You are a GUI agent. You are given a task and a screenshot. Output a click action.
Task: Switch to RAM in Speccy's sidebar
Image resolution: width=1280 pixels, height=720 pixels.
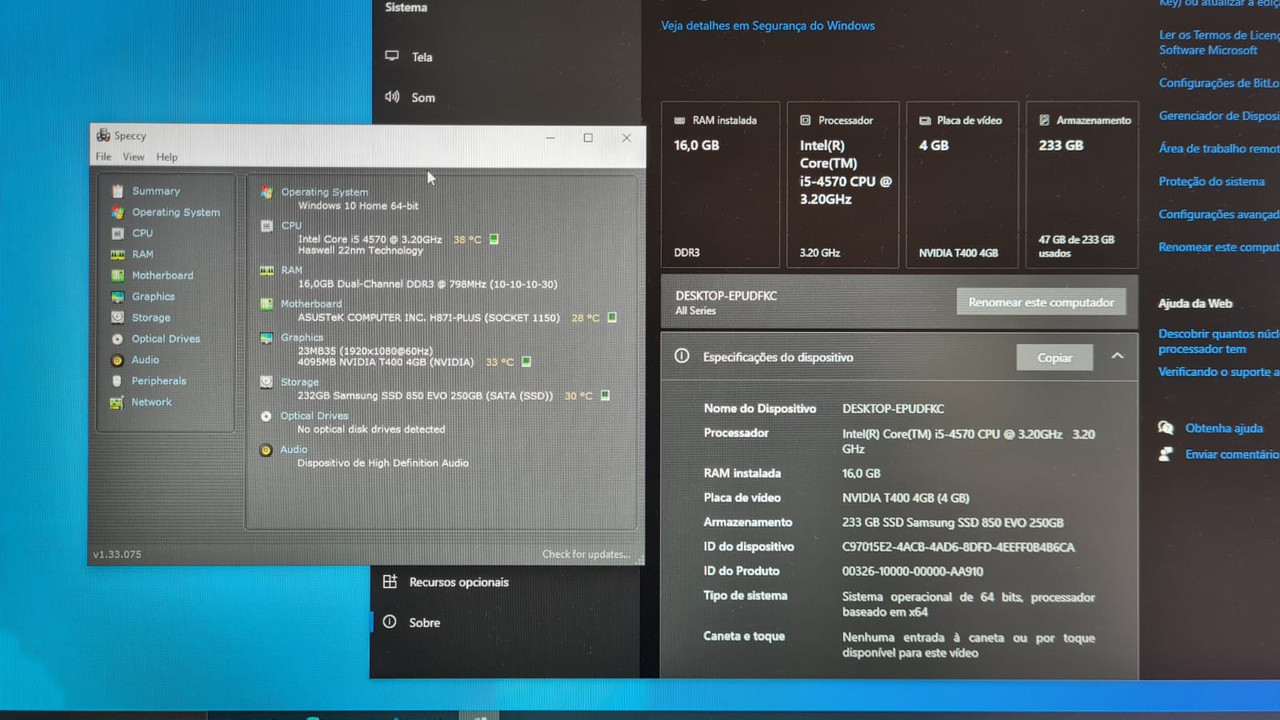(x=143, y=254)
